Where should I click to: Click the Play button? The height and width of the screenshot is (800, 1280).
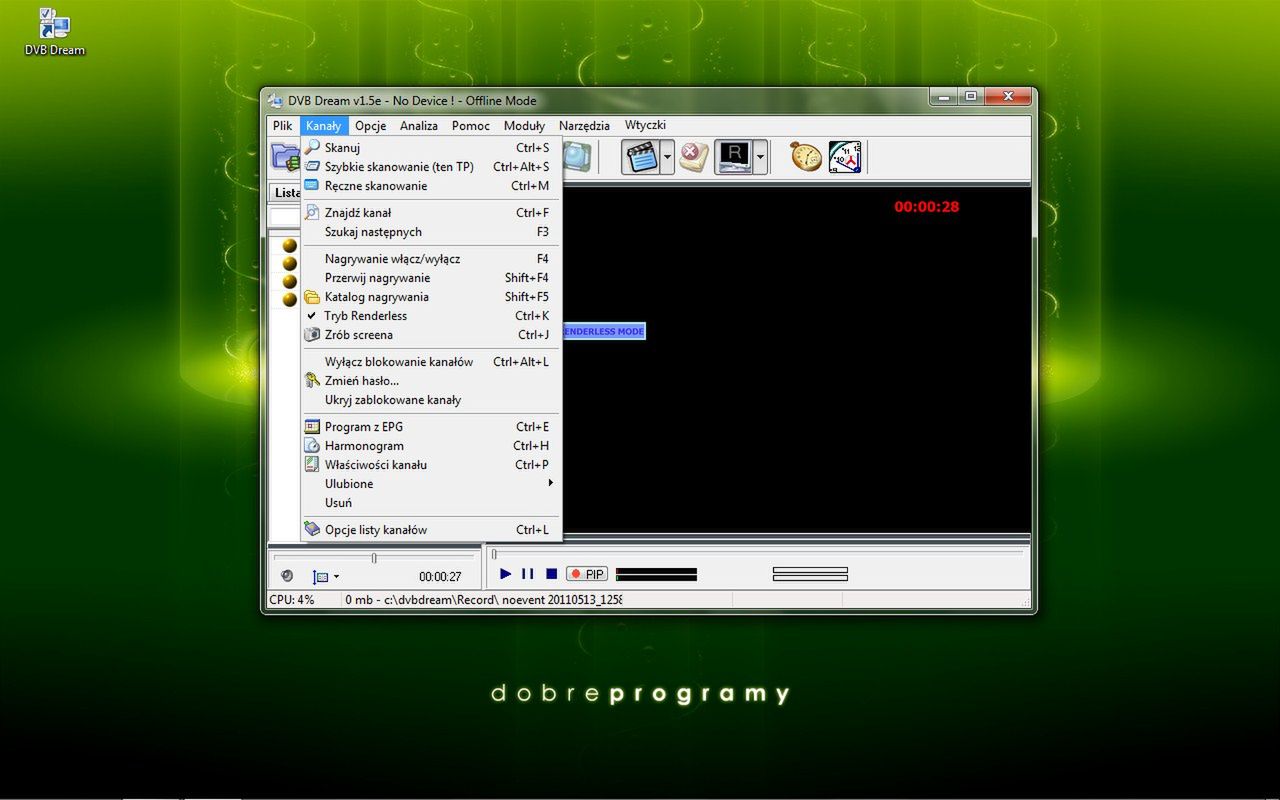click(506, 574)
